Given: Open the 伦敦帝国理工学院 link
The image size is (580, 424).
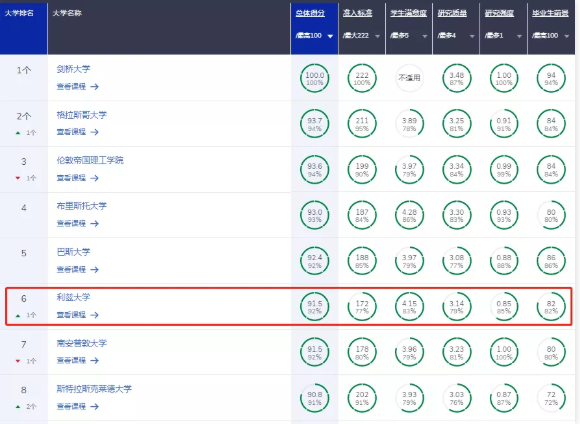Looking at the screenshot, I should point(90,160).
